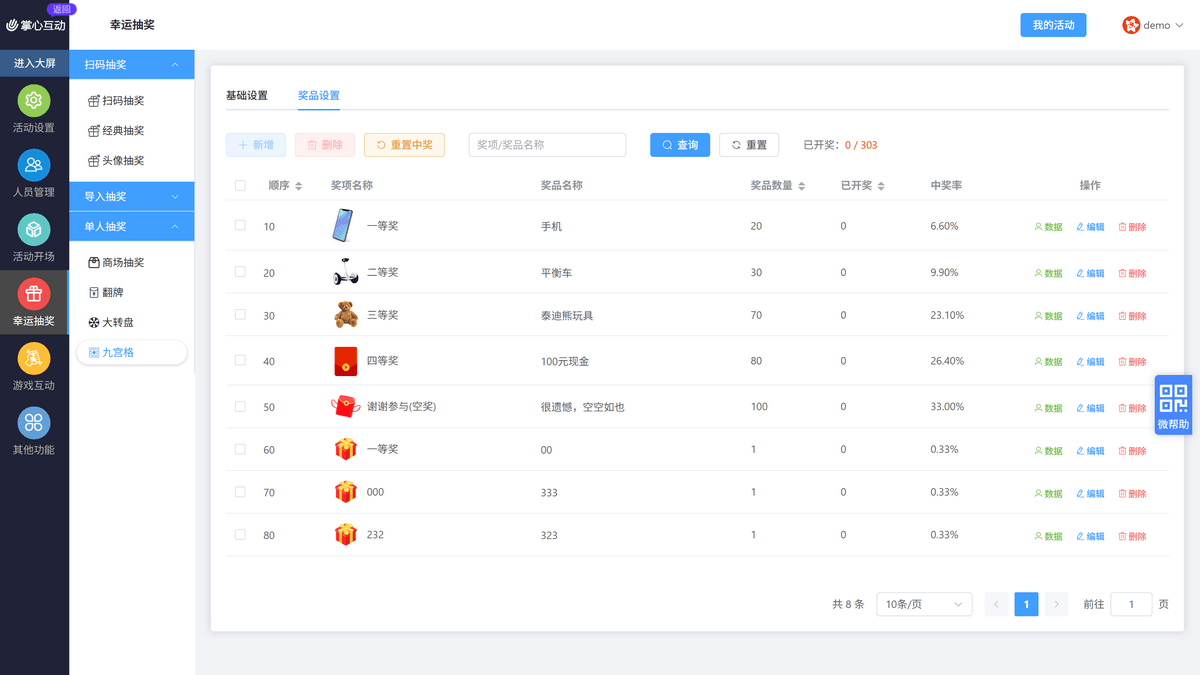Sort by 已开奖 column arrows
Image resolution: width=1200 pixels, height=675 pixels.
coord(880,186)
